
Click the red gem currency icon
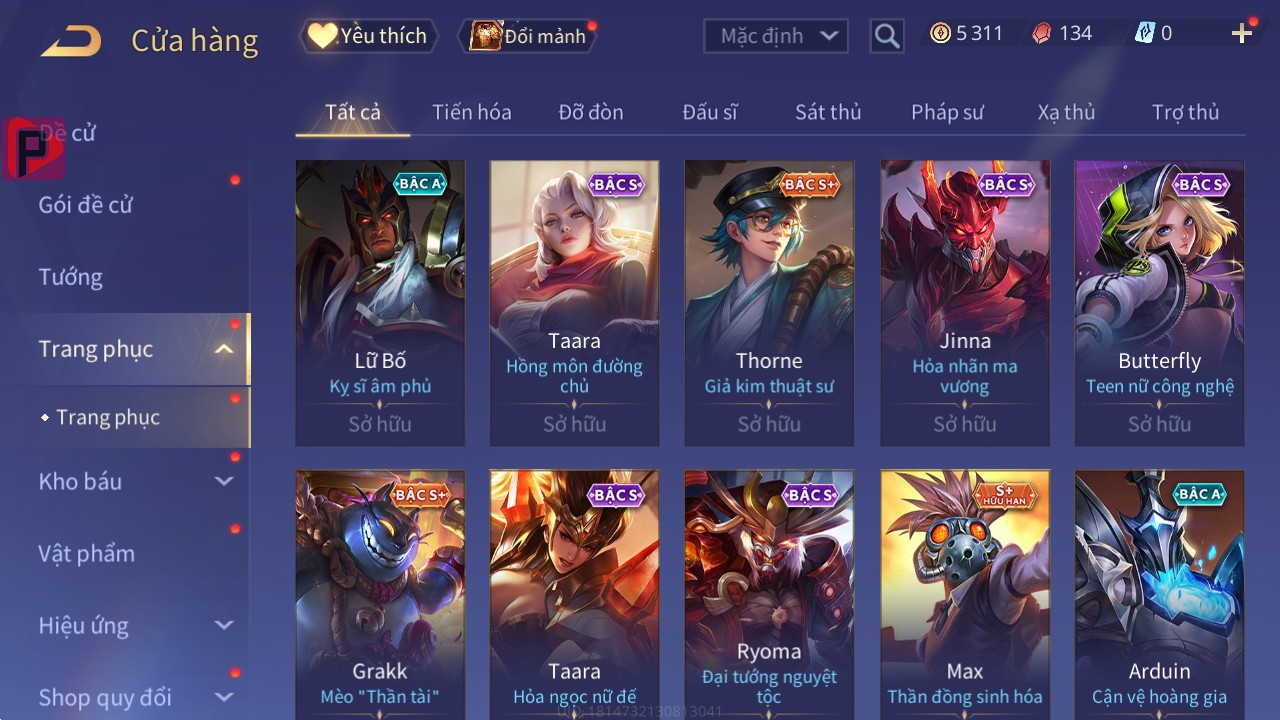pyautogui.click(x=1042, y=33)
